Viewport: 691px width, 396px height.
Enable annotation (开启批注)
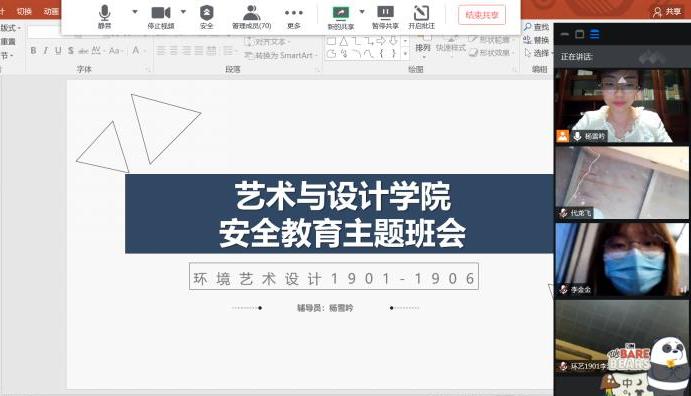pos(421,17)
